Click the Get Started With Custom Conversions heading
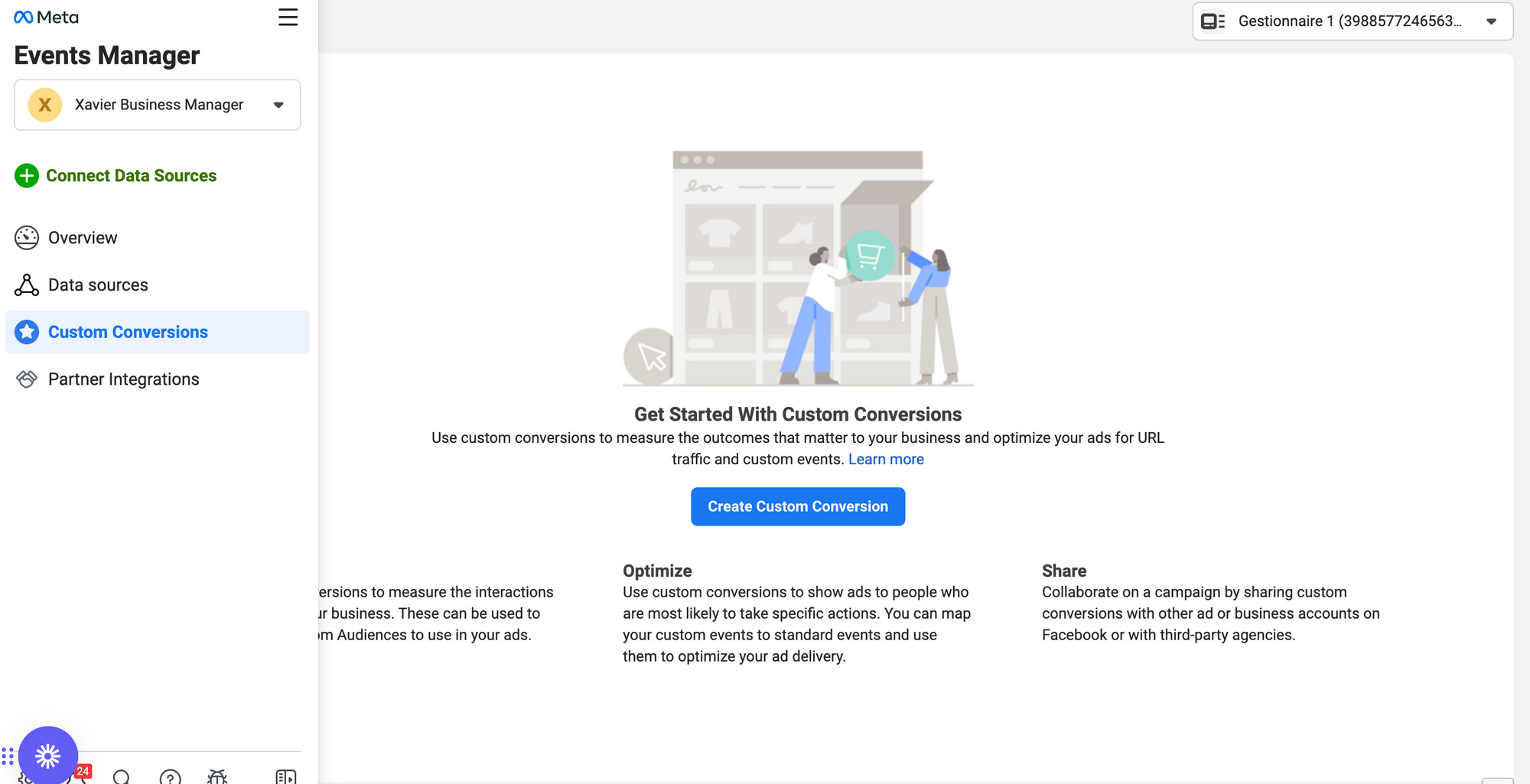The image size is (1530, 784). click(x=798, y=415)
